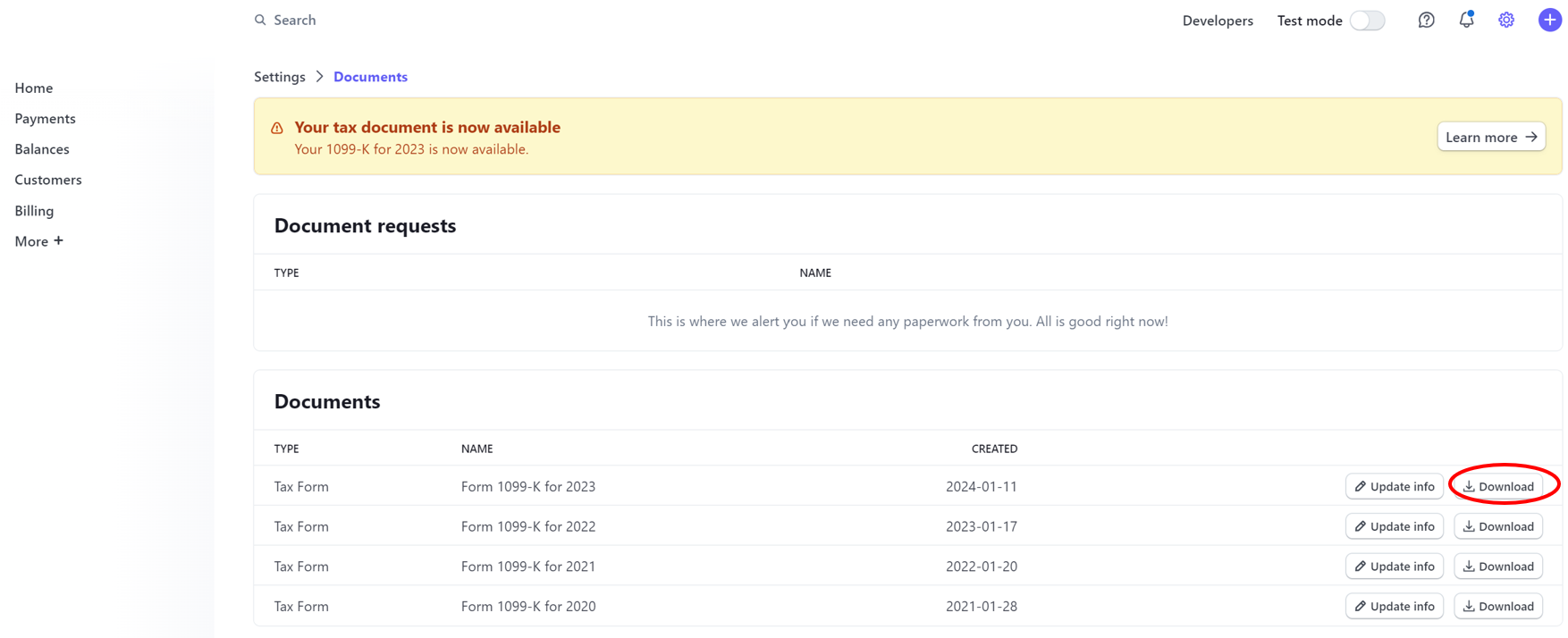Download Form 1099-K for 2021

pos(1498,567)
